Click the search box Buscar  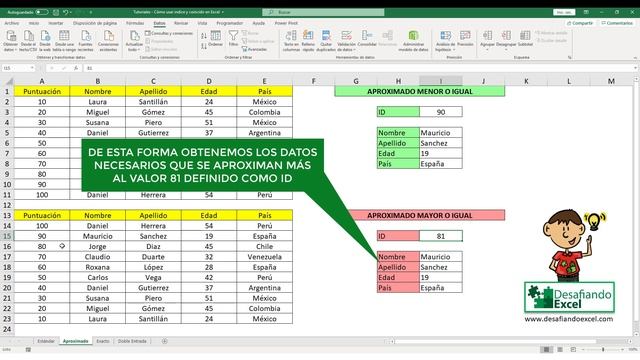323,12
